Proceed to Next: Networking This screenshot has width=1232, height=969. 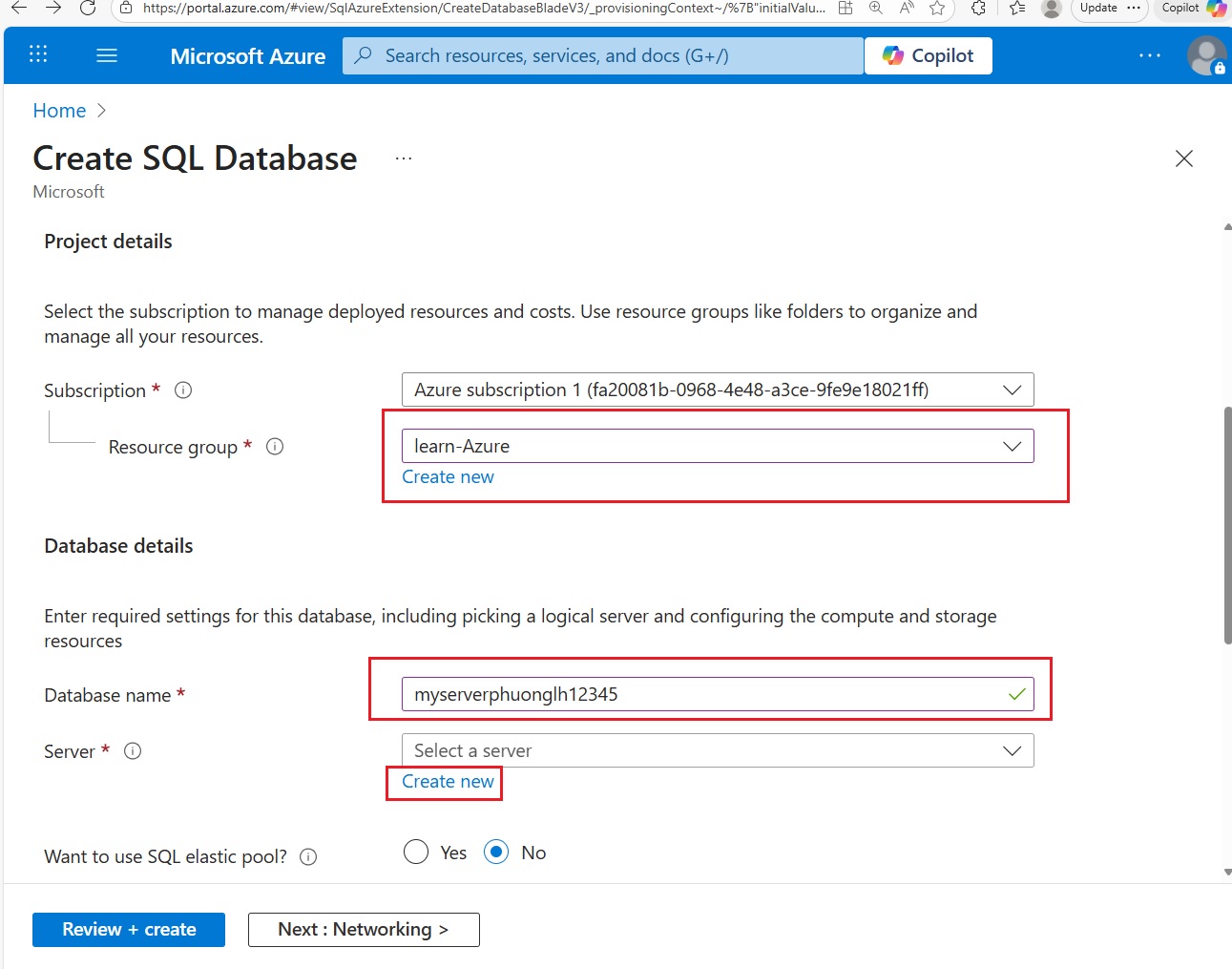coord(364,929)
